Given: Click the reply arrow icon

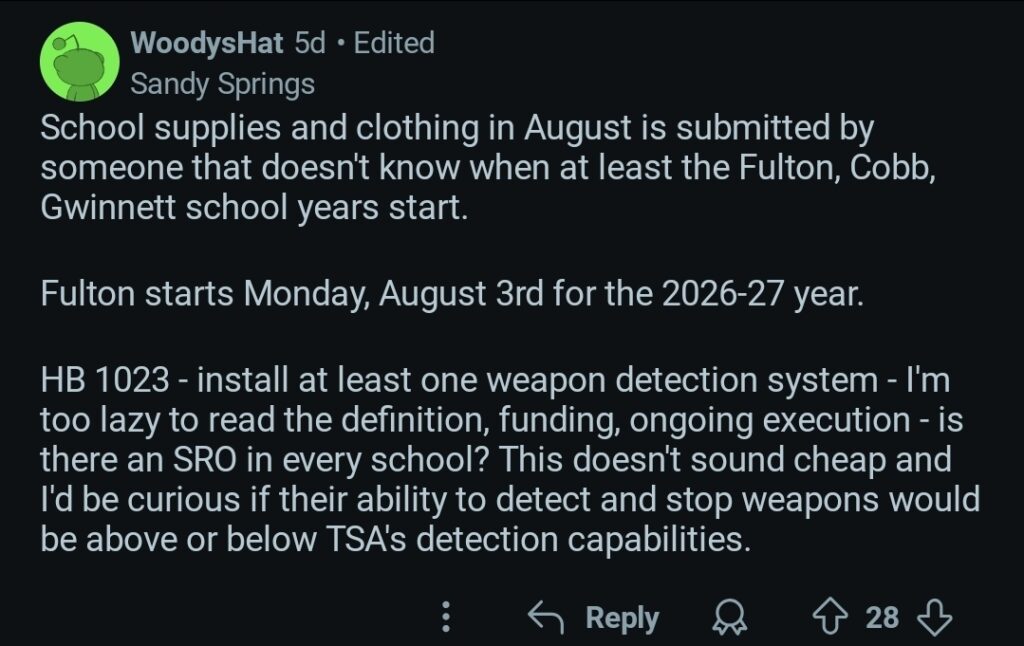Looking at the screenshot, I should 545,617.
